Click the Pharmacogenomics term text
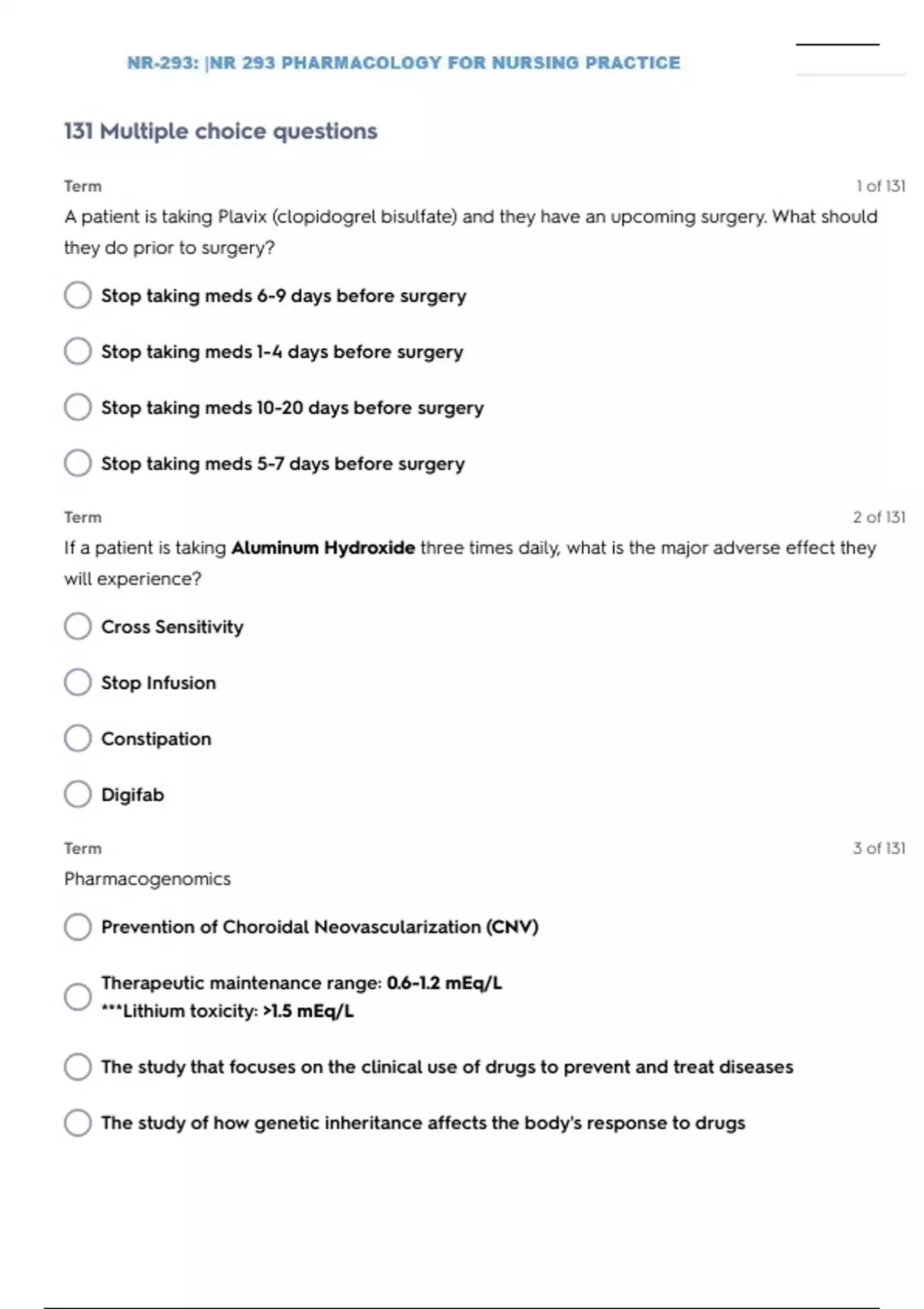 [147, 879]
